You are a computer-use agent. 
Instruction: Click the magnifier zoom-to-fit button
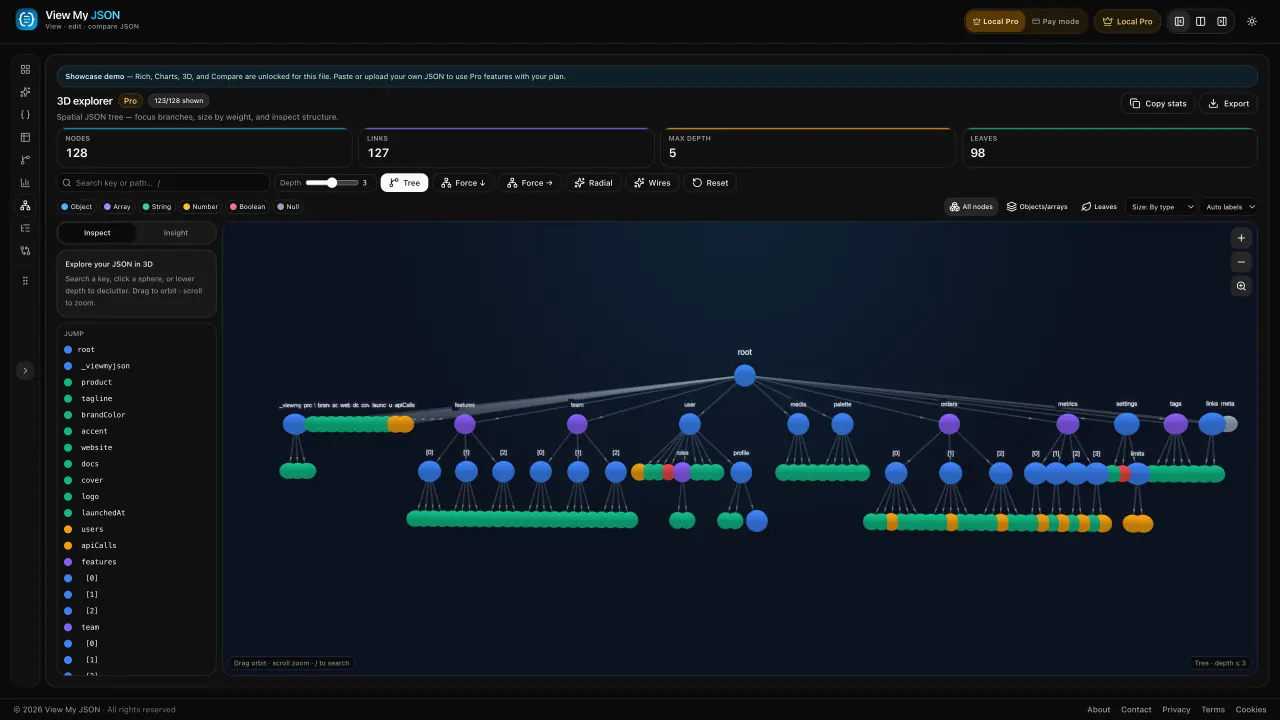pyautogui.click(x=1241, y=286)
